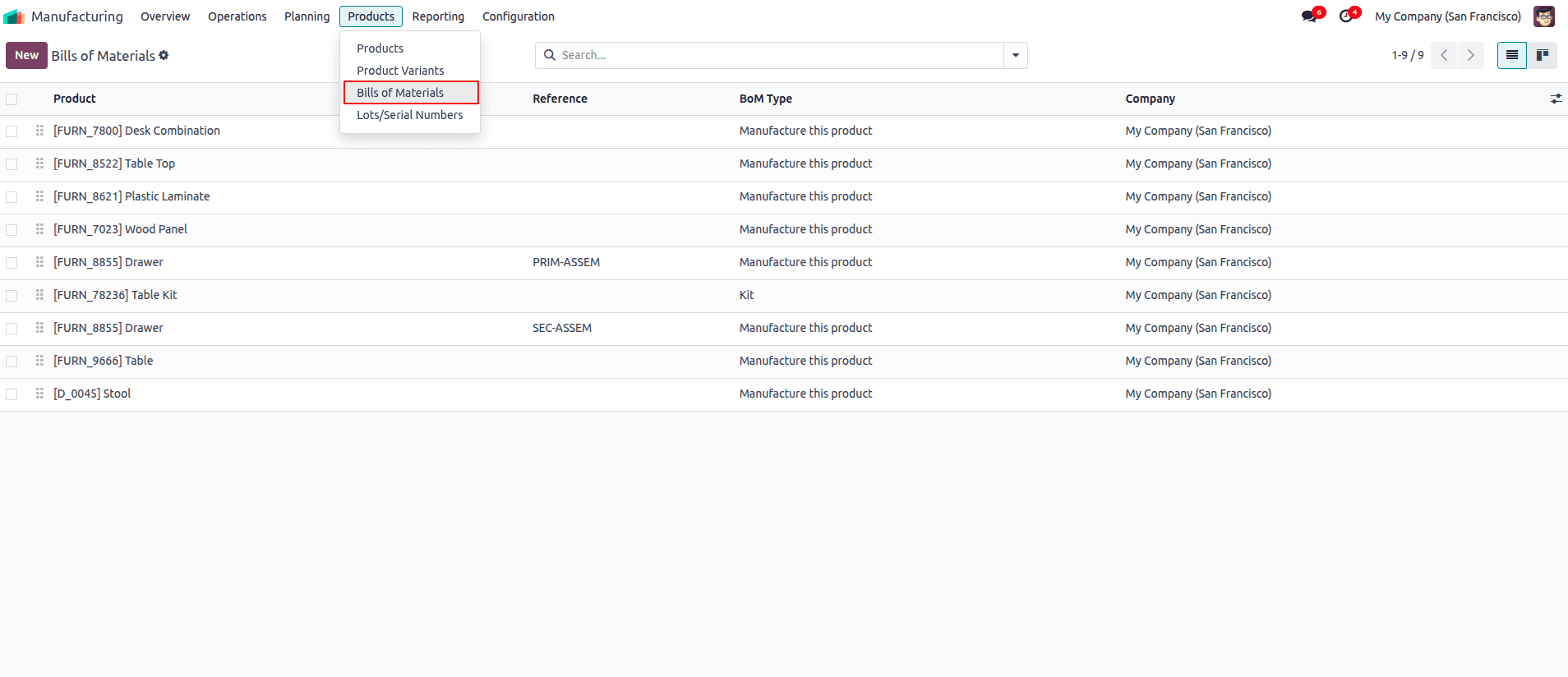Open the user avatar menu
1568x677 pixels.
pyautogui.click(x=1544, y=16)
